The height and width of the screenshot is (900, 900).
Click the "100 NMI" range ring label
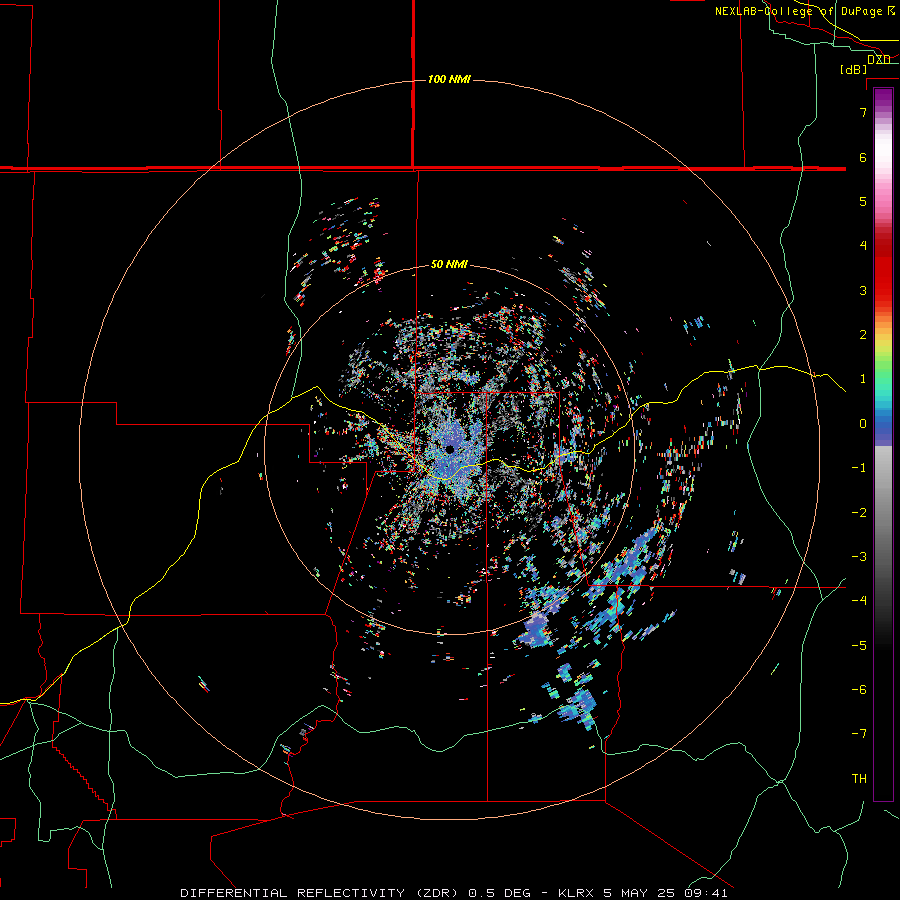[x=449, y=79]
